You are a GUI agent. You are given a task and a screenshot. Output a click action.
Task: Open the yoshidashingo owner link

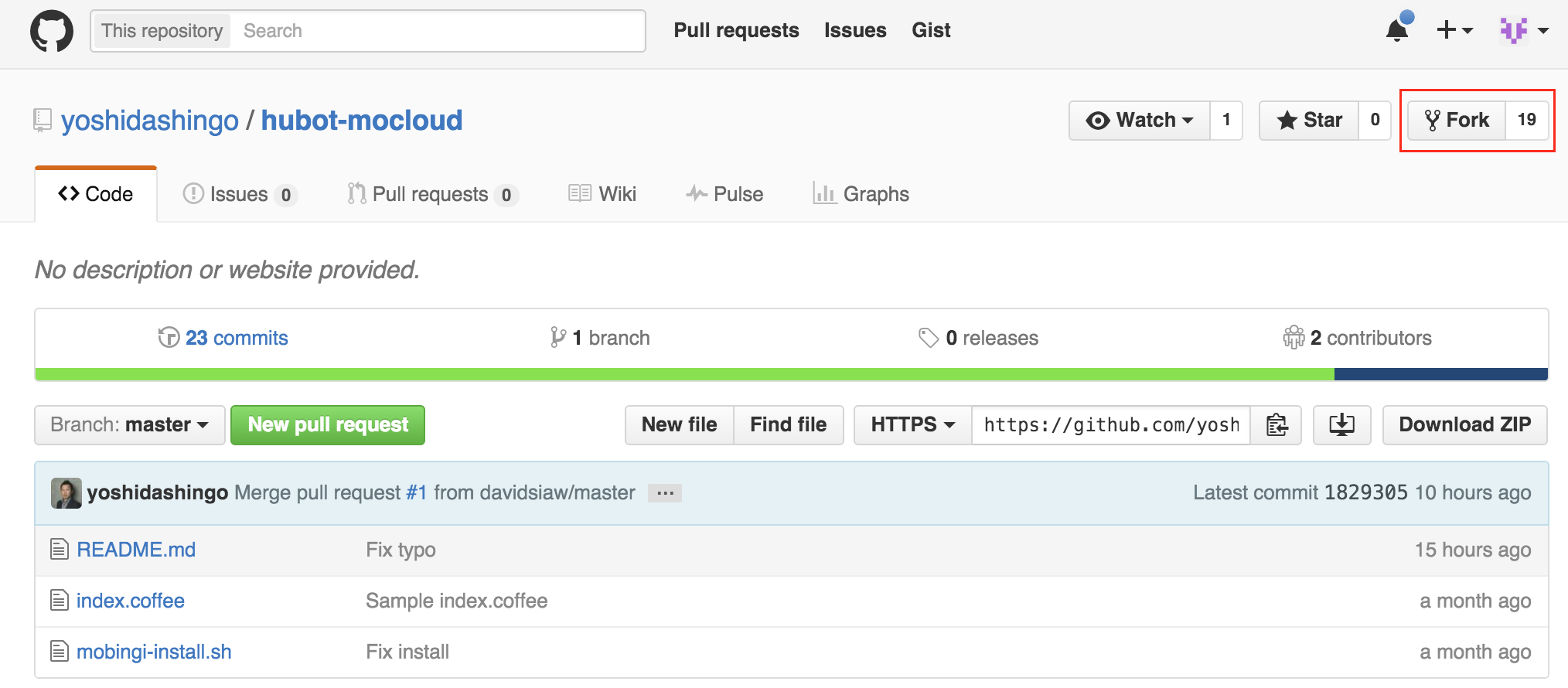point(150,121)
